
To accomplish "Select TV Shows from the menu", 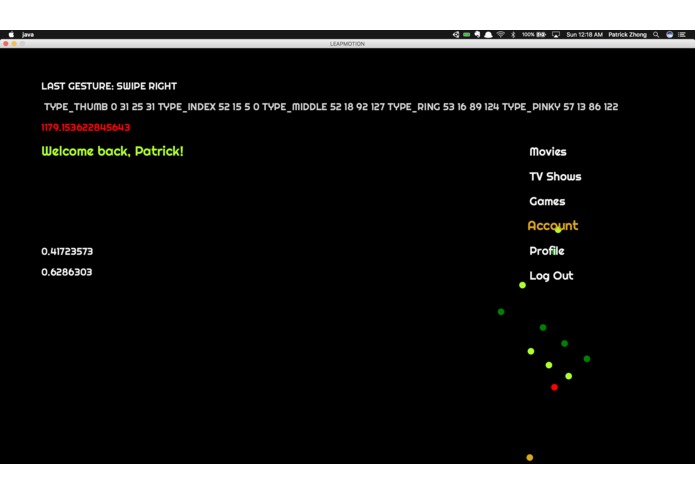I will [x=555, y=176].
